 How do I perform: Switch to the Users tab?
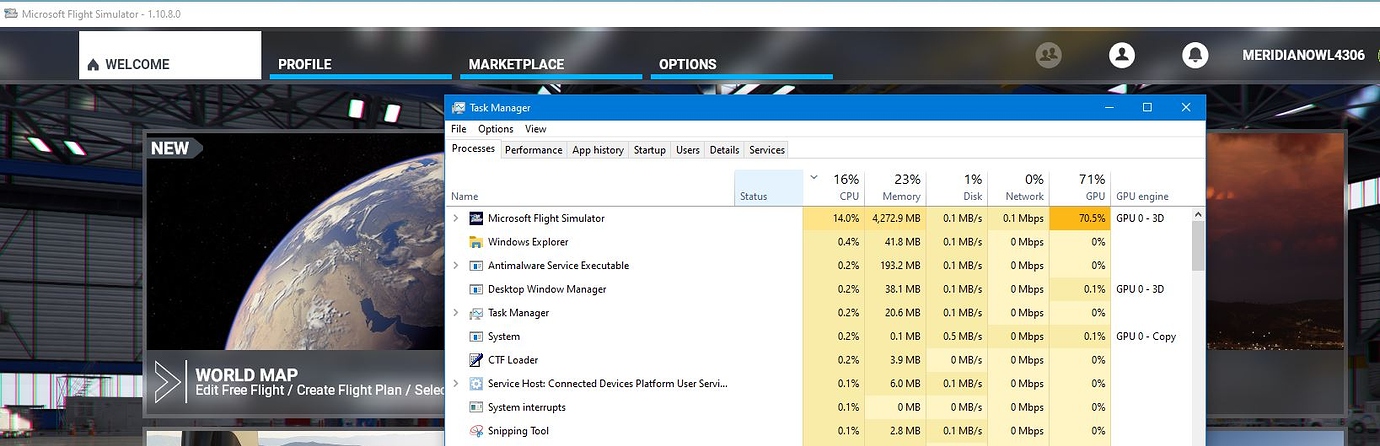coord(688,150)
